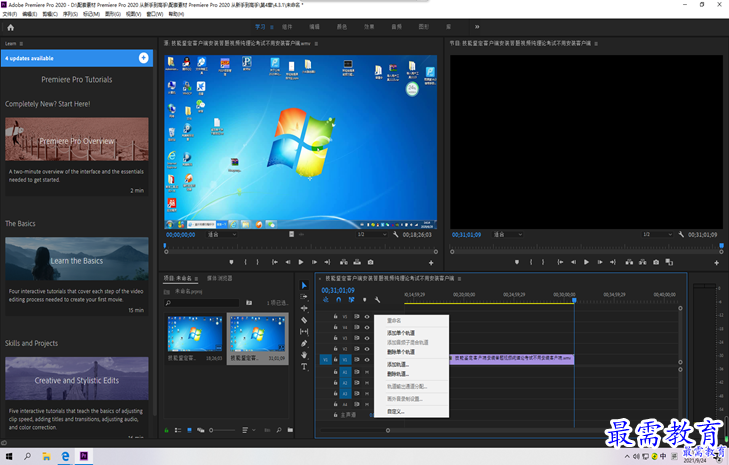The width and height of the screenshot is (729, 465).
Task: Click 4 updates available plus button
Action: 144,58
